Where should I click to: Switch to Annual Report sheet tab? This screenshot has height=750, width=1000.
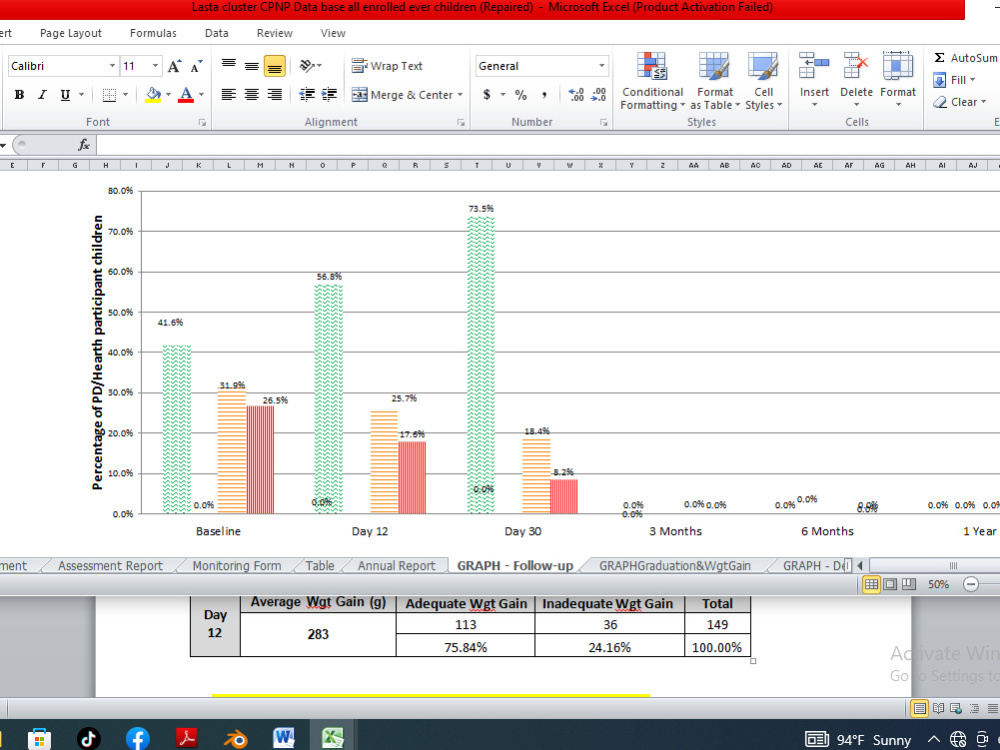coord(396,566)
